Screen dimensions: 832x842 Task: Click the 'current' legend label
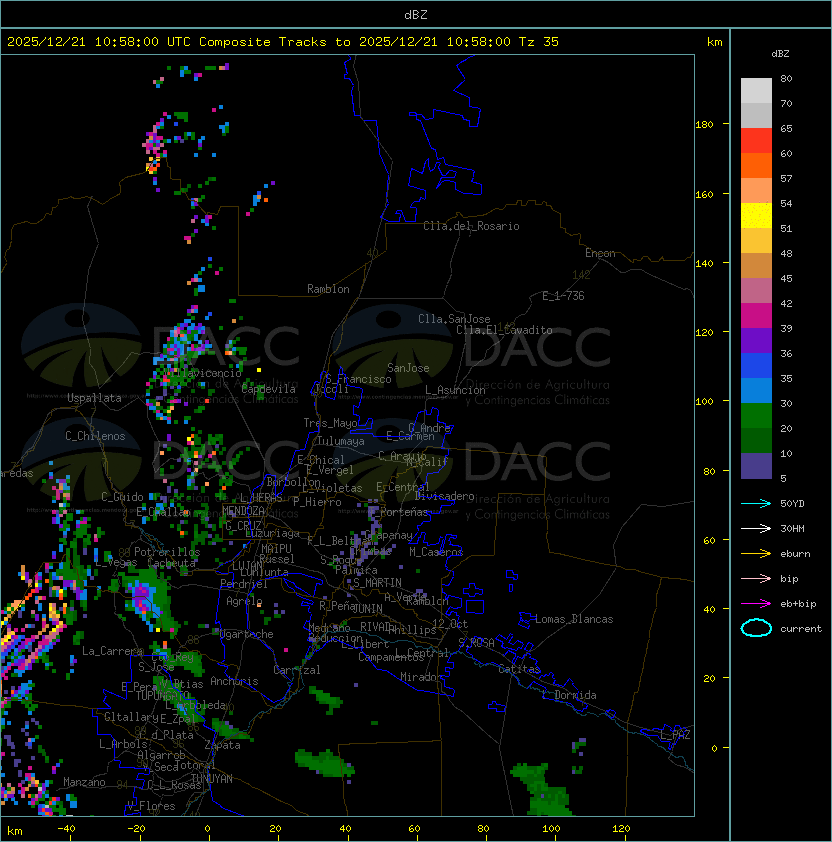point(801,629)
